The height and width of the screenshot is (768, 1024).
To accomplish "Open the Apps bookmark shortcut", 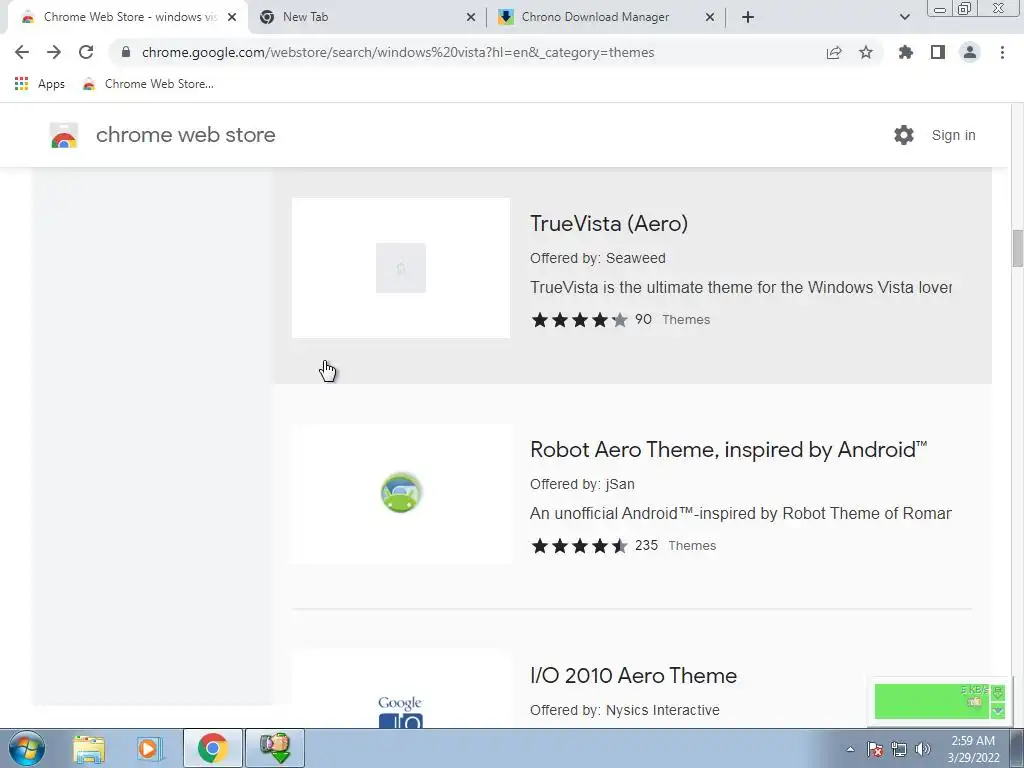I will [40, 84].
